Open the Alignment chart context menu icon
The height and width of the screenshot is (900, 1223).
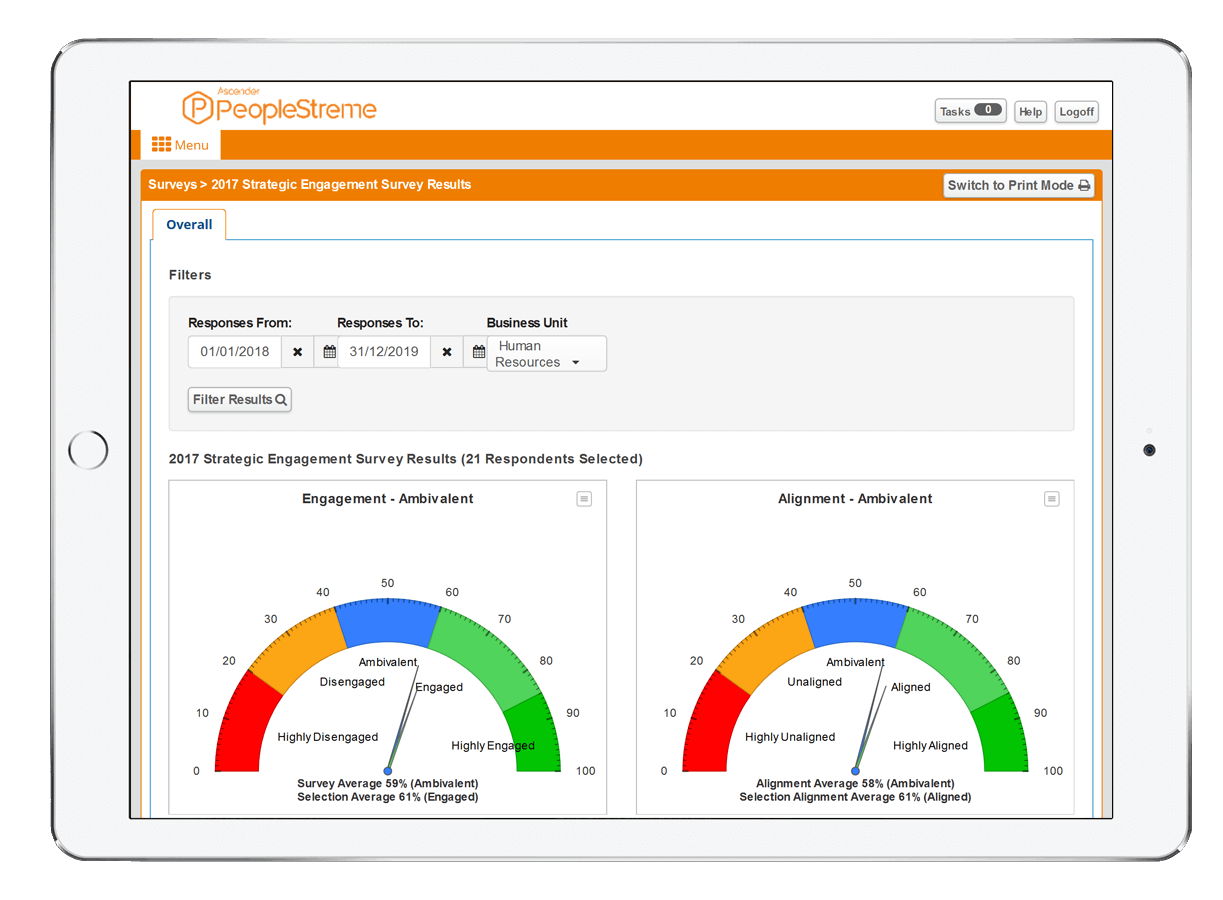pyautogui.click(x=1051, y=499)
